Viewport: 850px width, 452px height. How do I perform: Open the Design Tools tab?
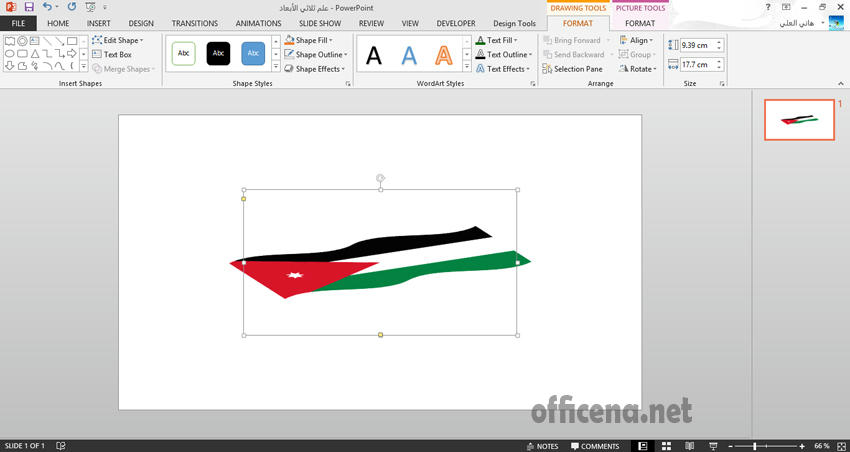pos(514,23)
